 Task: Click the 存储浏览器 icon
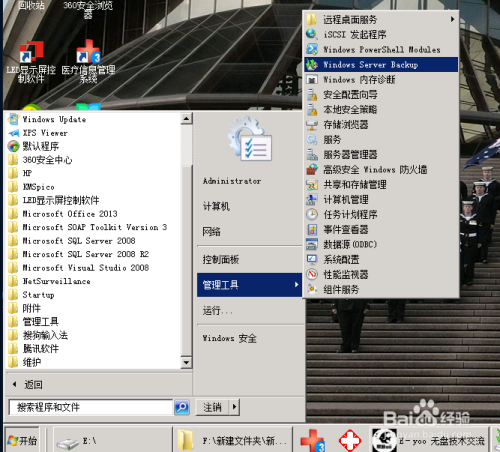click(x=312, y=125)
